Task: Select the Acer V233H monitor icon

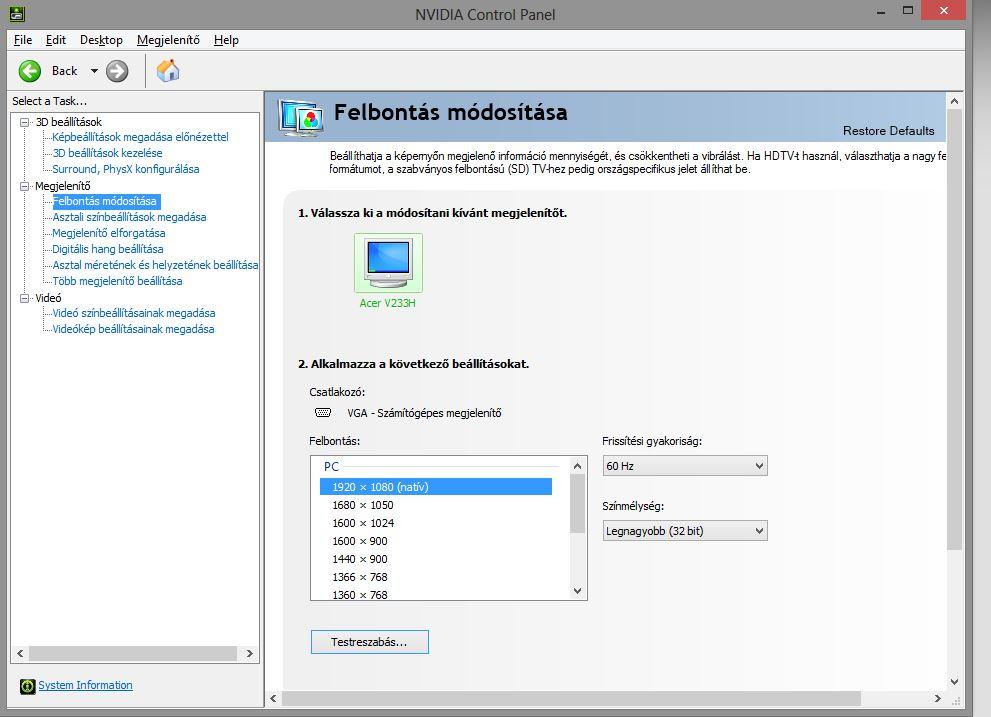Action: pos(388,262)
